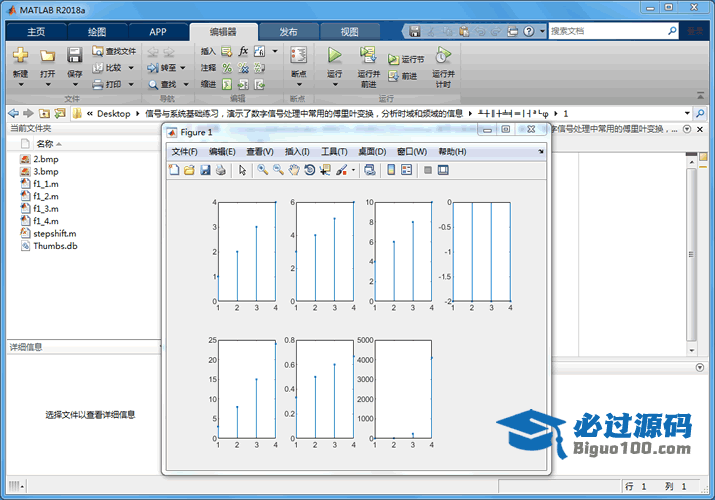The height and width of the screenshot is (500, 715).
Task: Click the Open folder icon in ribbon
Action: coord(47,55)
